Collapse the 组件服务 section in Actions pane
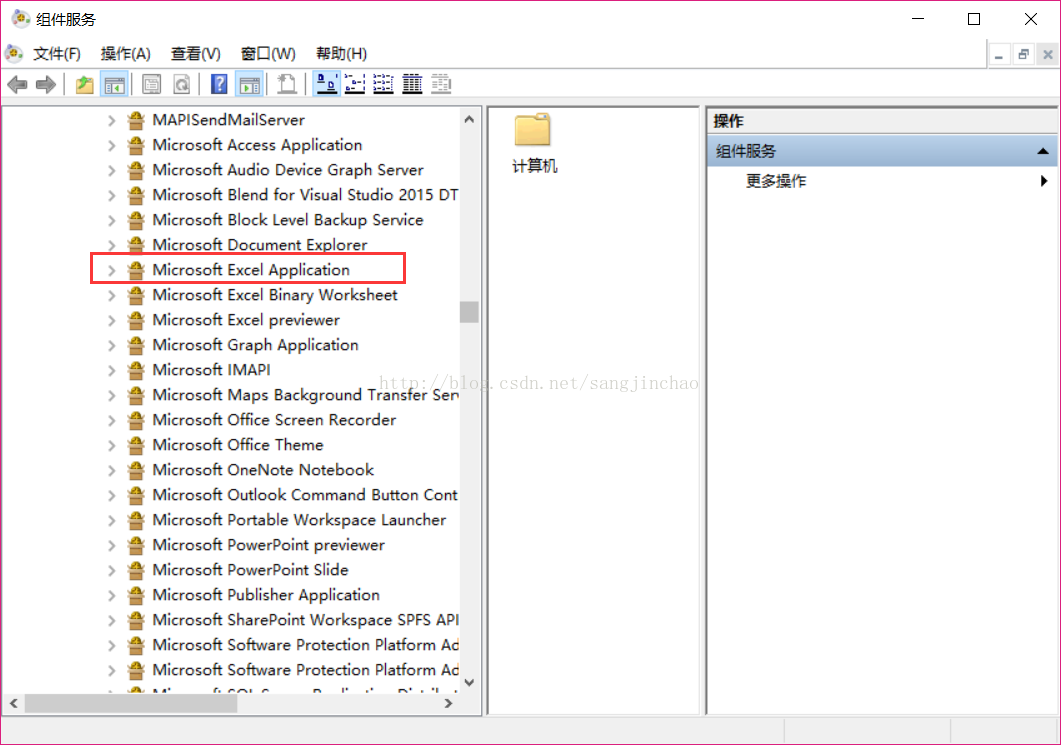Viewport: 1061px width, 745px height. click(x=1044, y=150)
